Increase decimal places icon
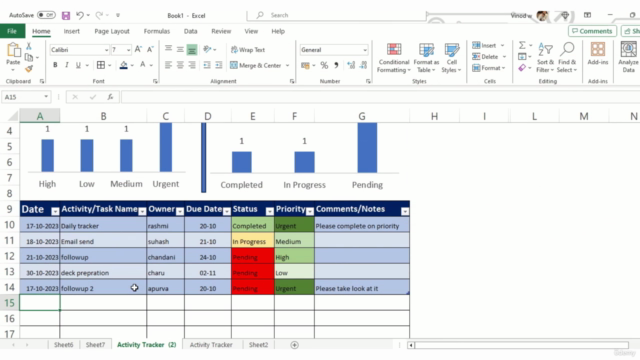This screenshot has width=640, height=360. click(351, 65)
